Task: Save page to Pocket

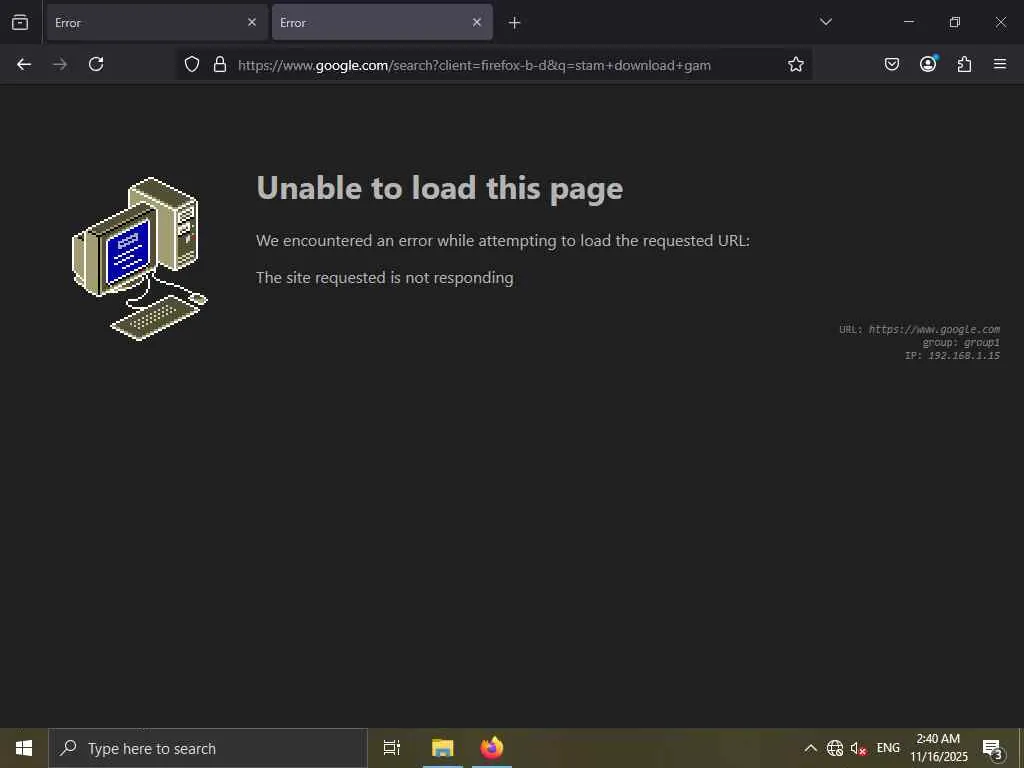Action: pos(891,64)
